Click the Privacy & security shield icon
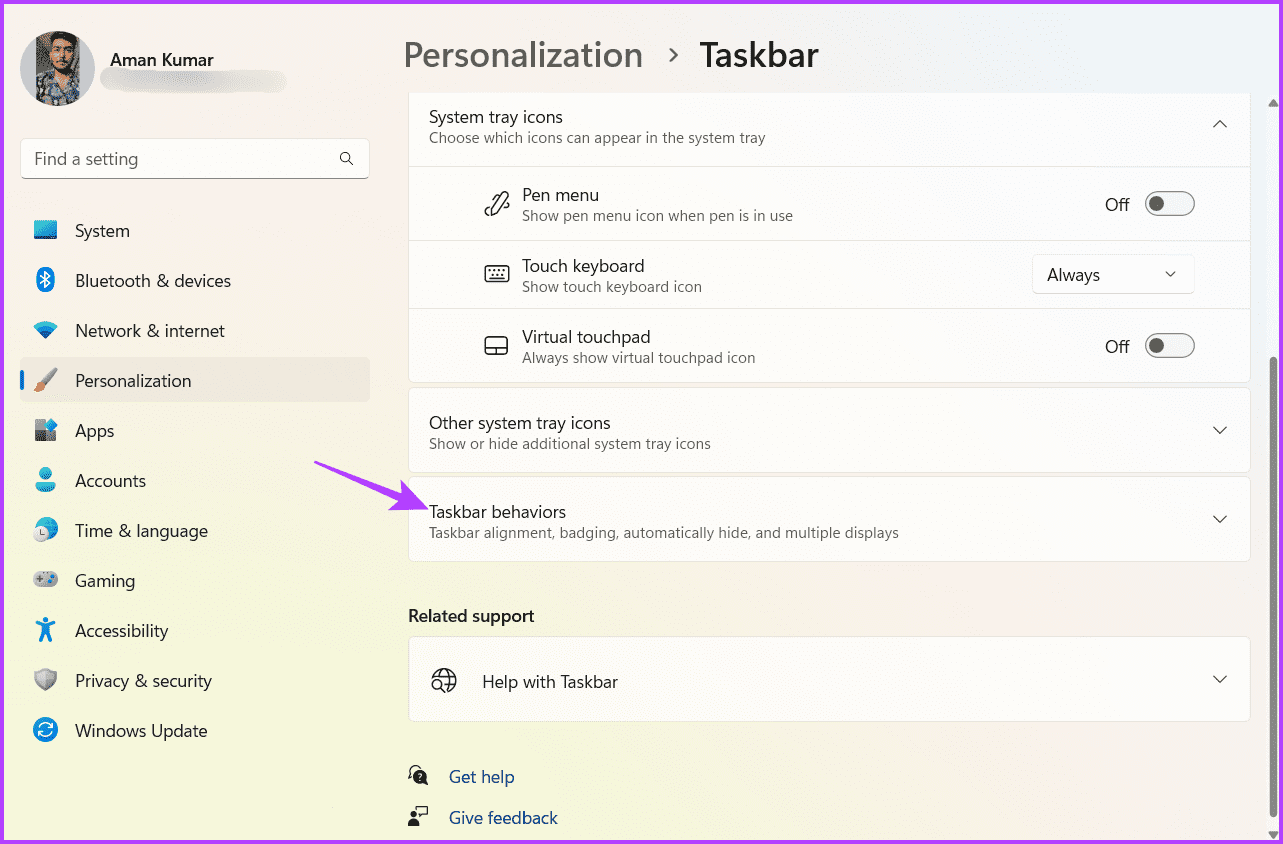 pyautogui.click(x=45, y=681)
